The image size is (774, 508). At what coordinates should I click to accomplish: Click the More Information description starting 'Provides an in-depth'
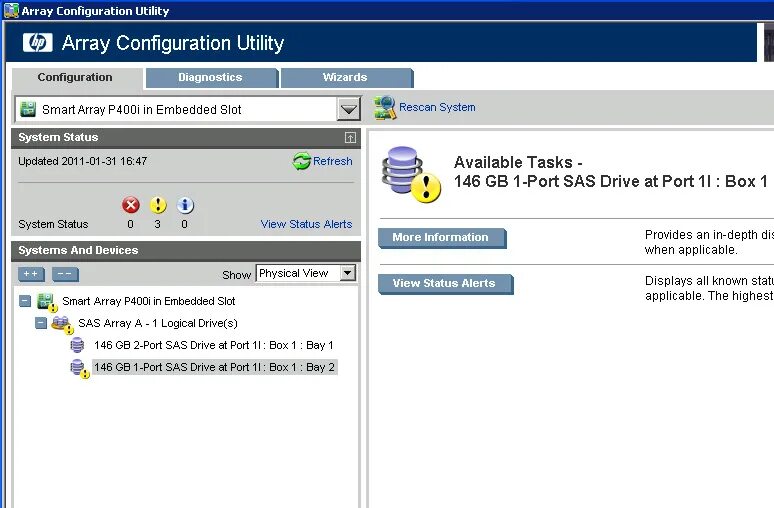(x=709, y=242)
